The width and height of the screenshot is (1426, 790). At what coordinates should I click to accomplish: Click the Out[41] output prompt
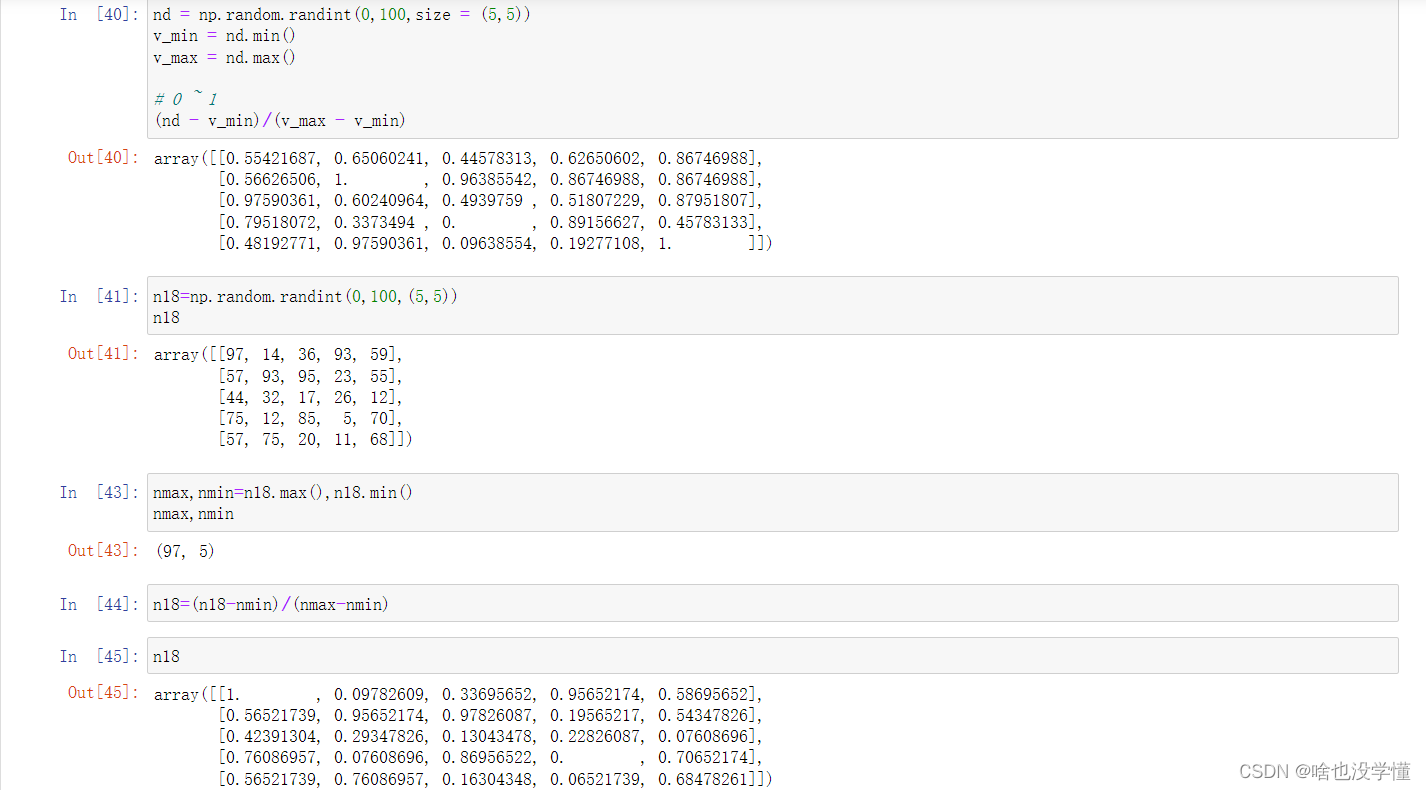(x=104, y=354)
